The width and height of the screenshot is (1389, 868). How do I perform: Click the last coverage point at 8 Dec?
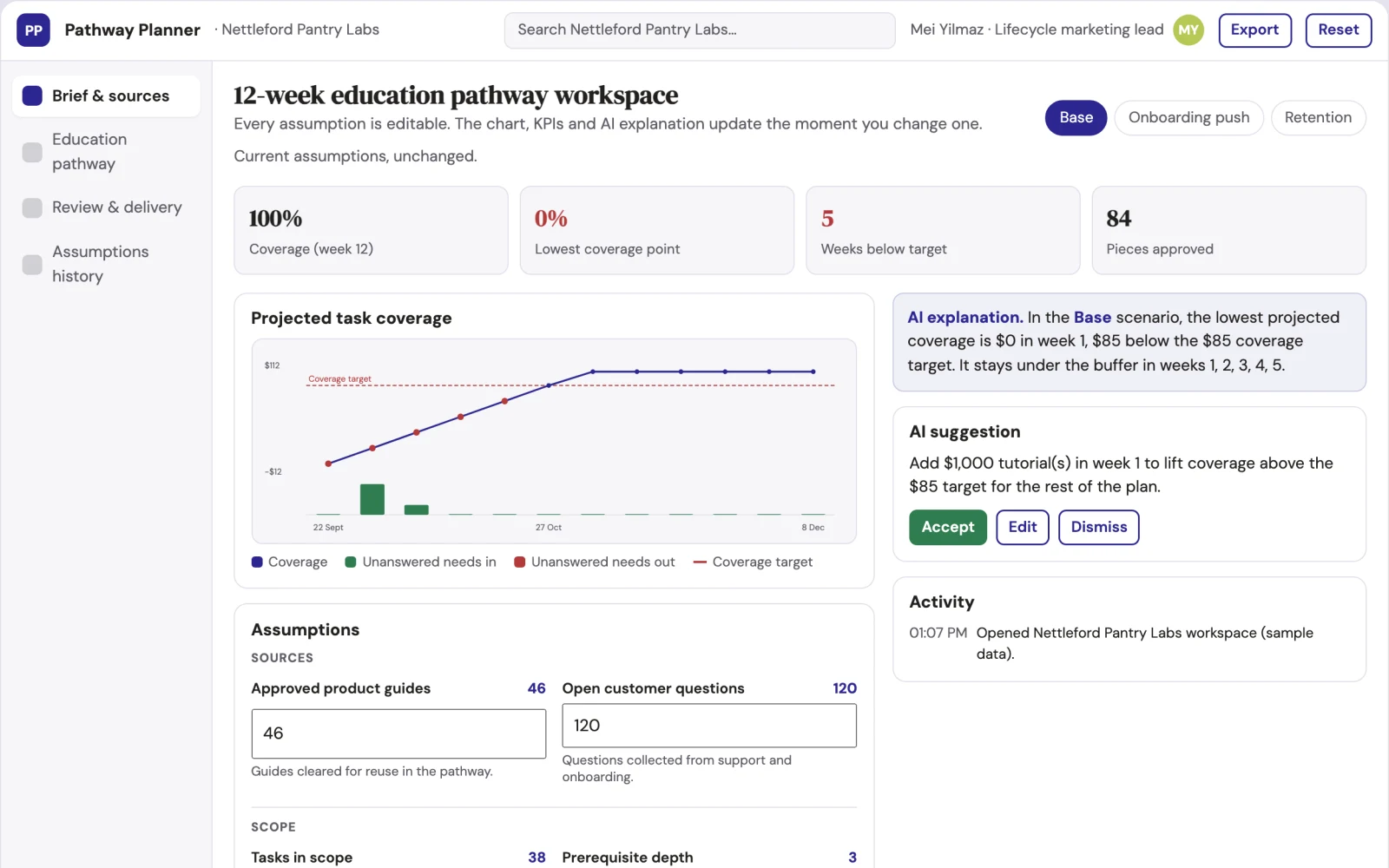[x=813, y=372]
